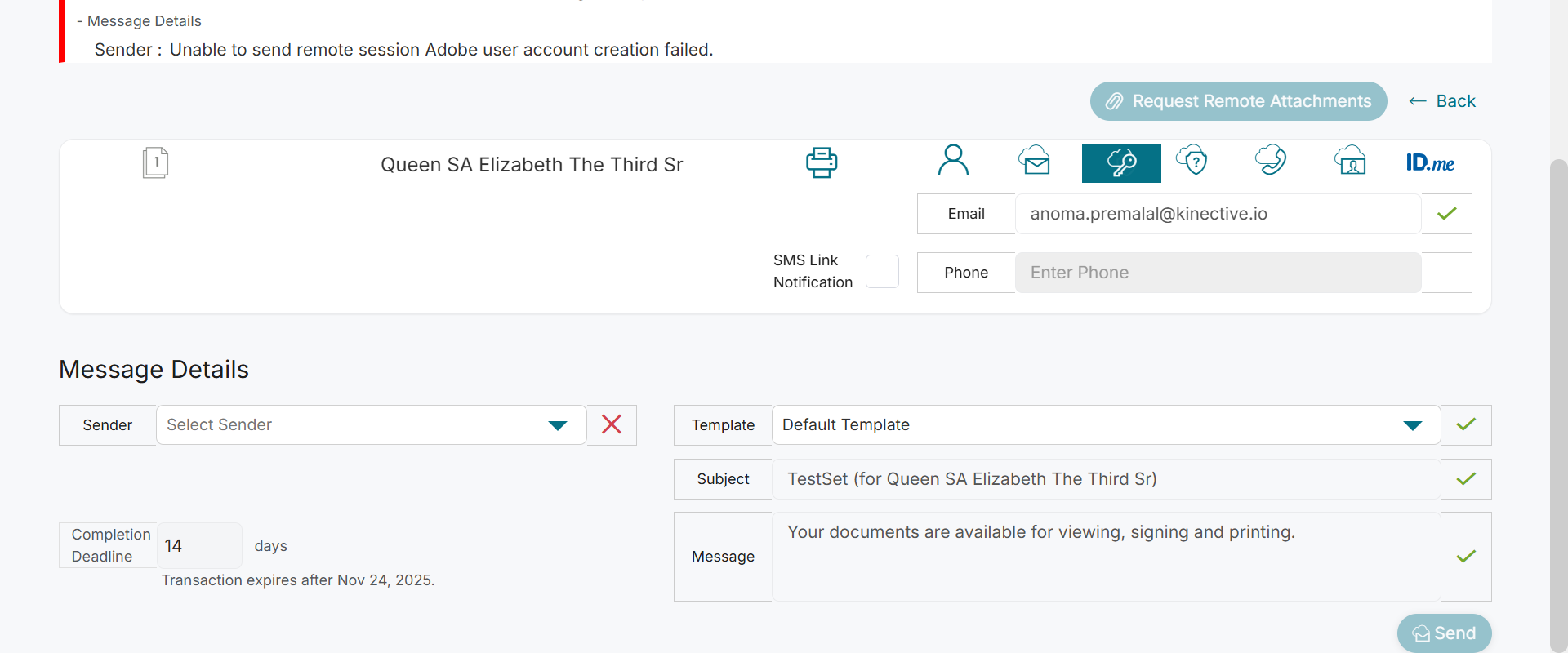The width and height of the screenshot is (1568, 653).
Task: Click the document page count icon
Action: click(155, 162)
